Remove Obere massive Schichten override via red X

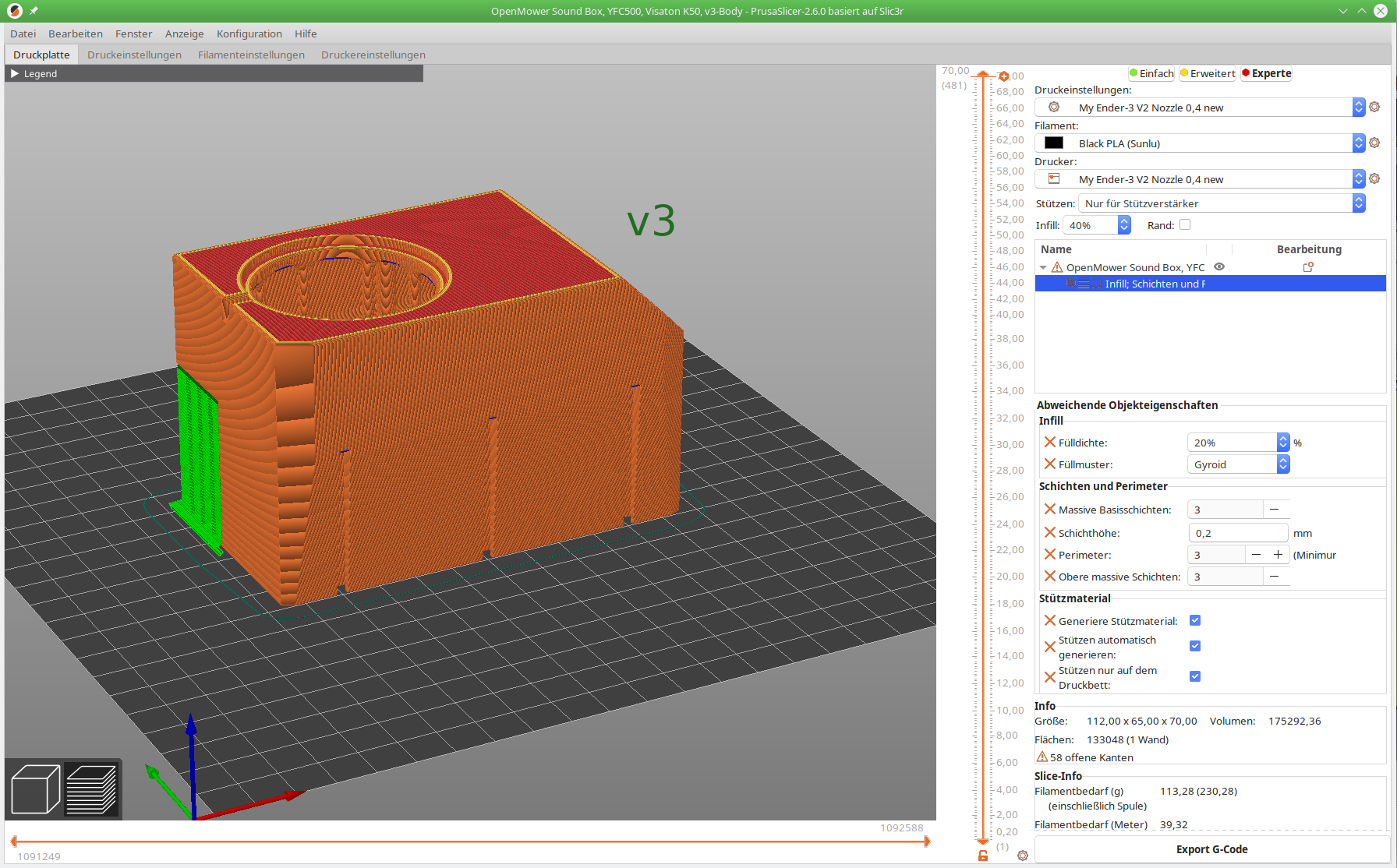click(x=1050, y=576)
